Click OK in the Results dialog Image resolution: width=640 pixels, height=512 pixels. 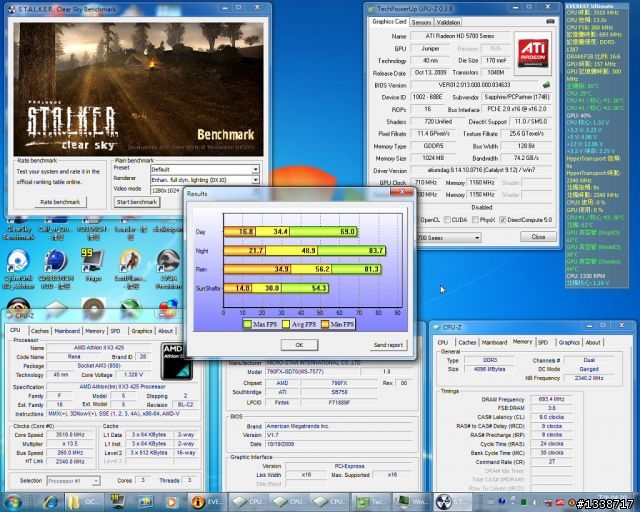click(299, 344)
